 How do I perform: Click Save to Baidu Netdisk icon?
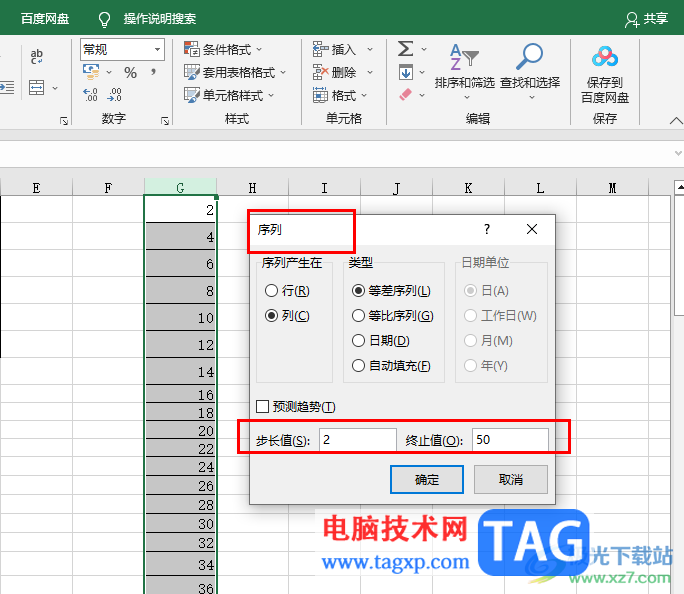605,57
